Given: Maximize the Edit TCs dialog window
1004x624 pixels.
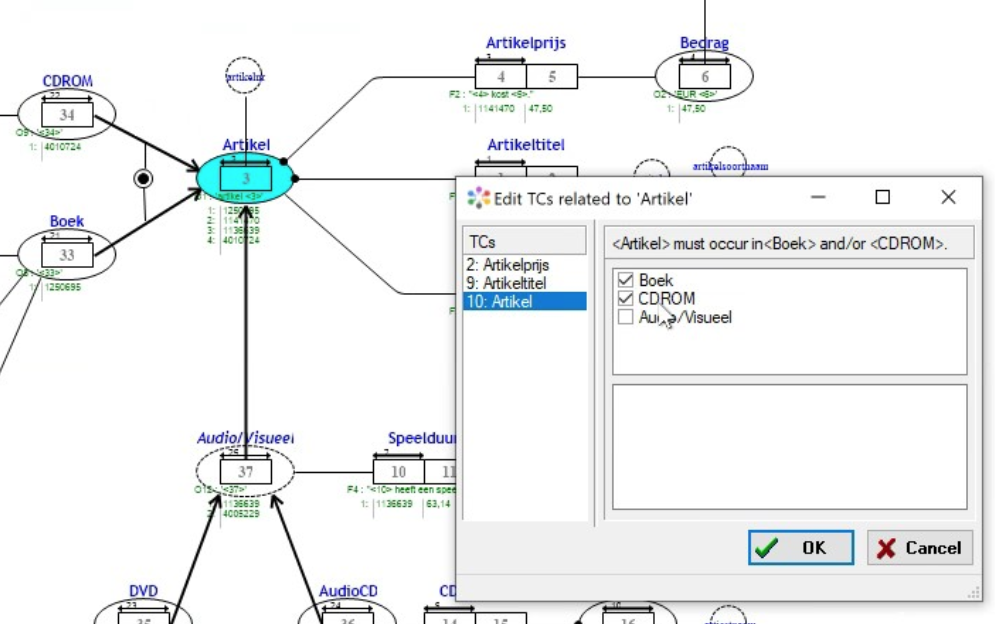Looking at the screenshot, I should (882, 197).
